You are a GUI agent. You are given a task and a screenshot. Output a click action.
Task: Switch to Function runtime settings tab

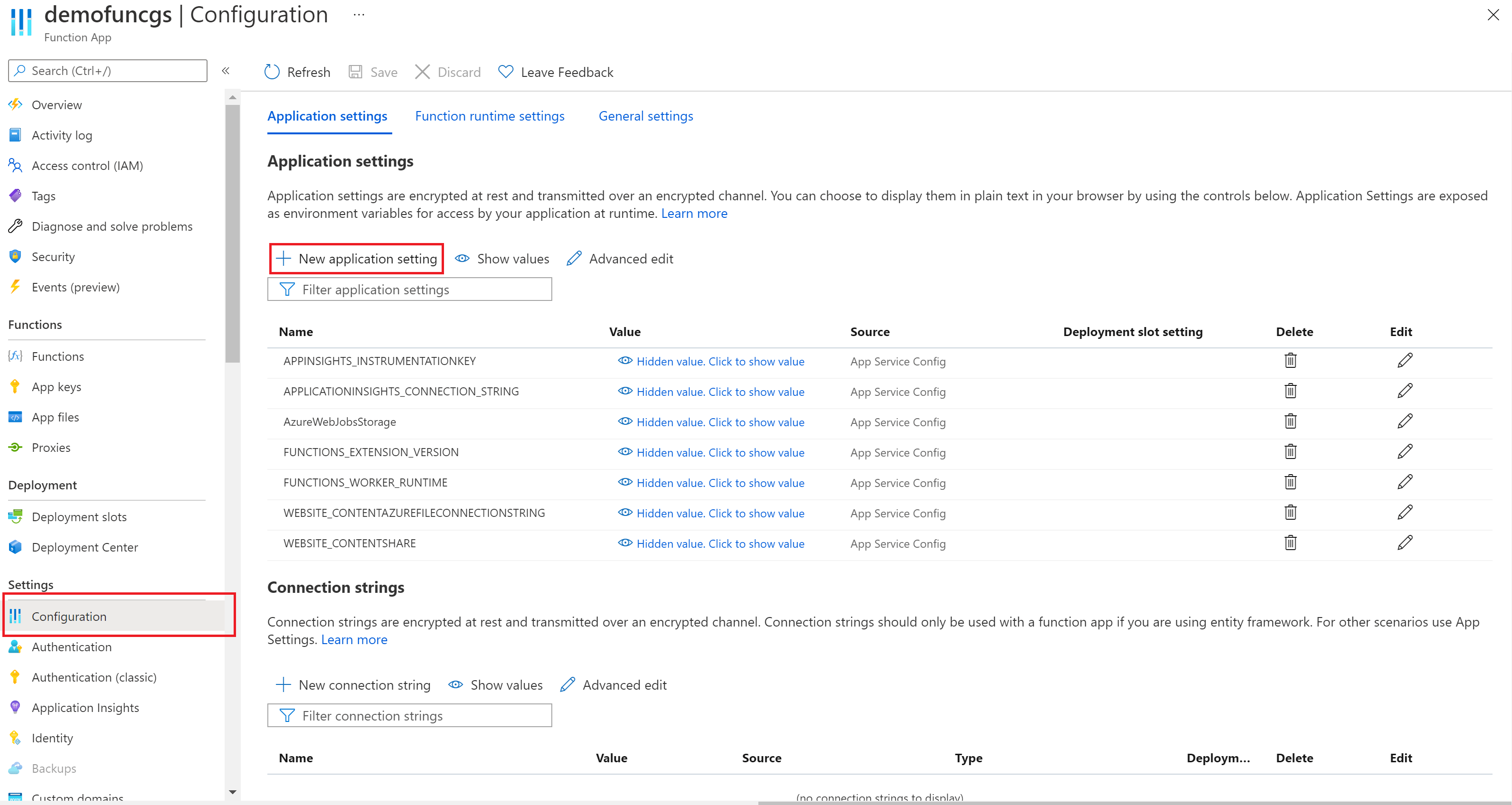coord(490,116)
